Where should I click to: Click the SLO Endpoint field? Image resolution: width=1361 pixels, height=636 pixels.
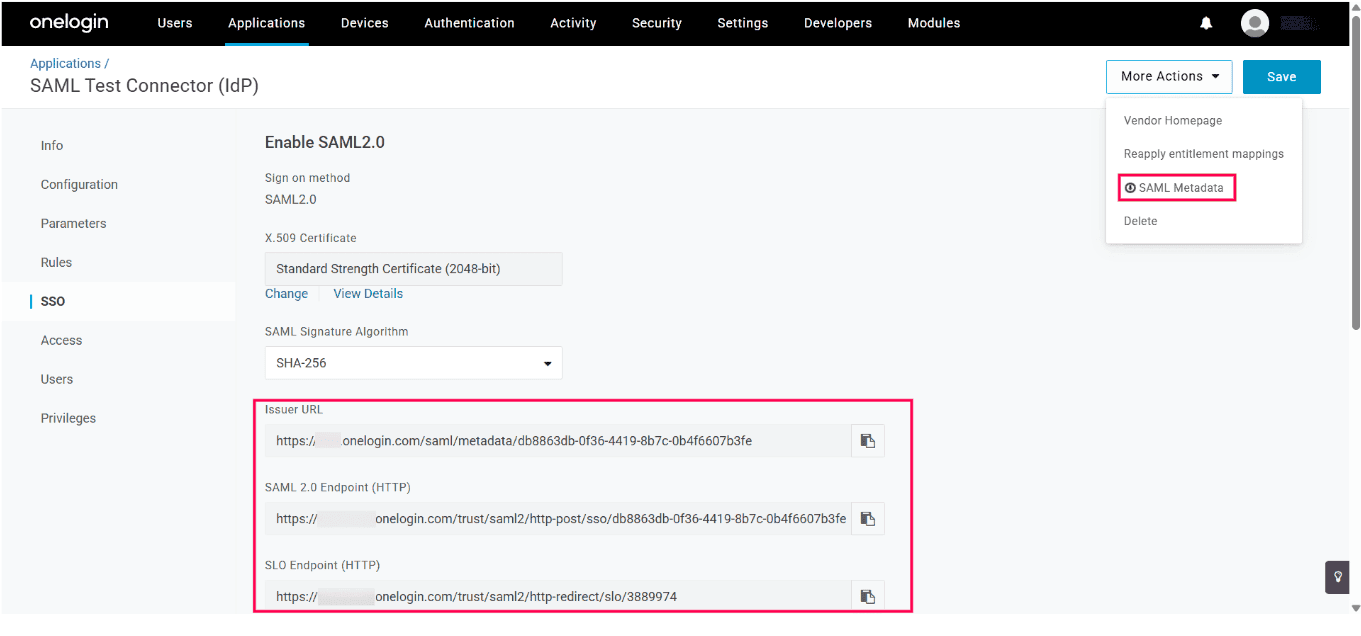pos(558,597)
